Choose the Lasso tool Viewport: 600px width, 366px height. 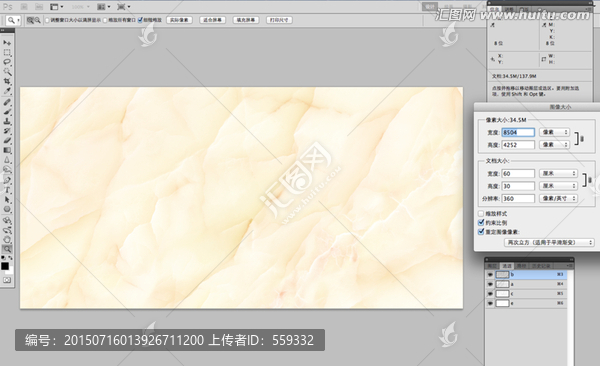(7, 62)
